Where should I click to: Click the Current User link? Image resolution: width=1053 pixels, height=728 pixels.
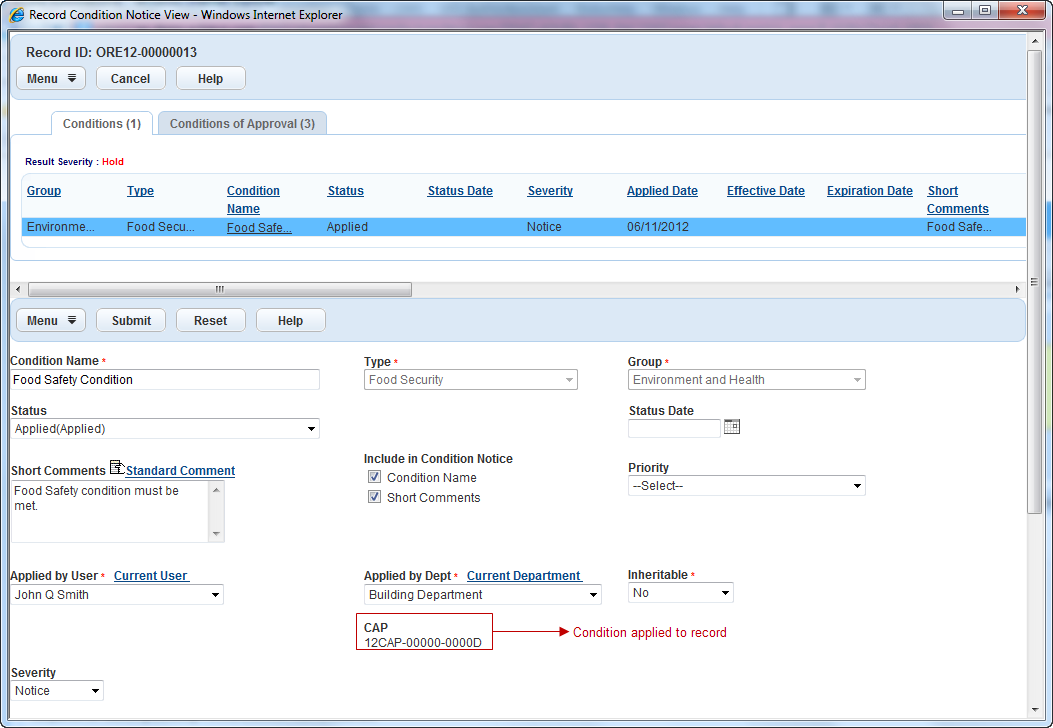tap(150, 576)
